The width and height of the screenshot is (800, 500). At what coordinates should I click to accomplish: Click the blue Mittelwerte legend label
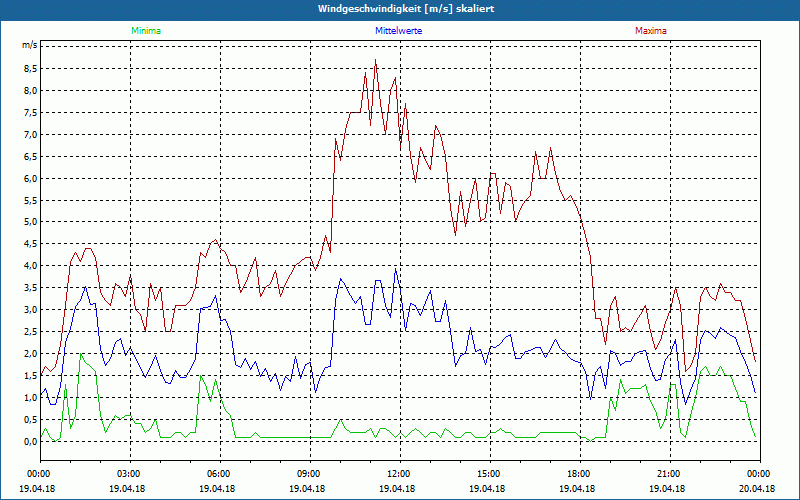398,31
